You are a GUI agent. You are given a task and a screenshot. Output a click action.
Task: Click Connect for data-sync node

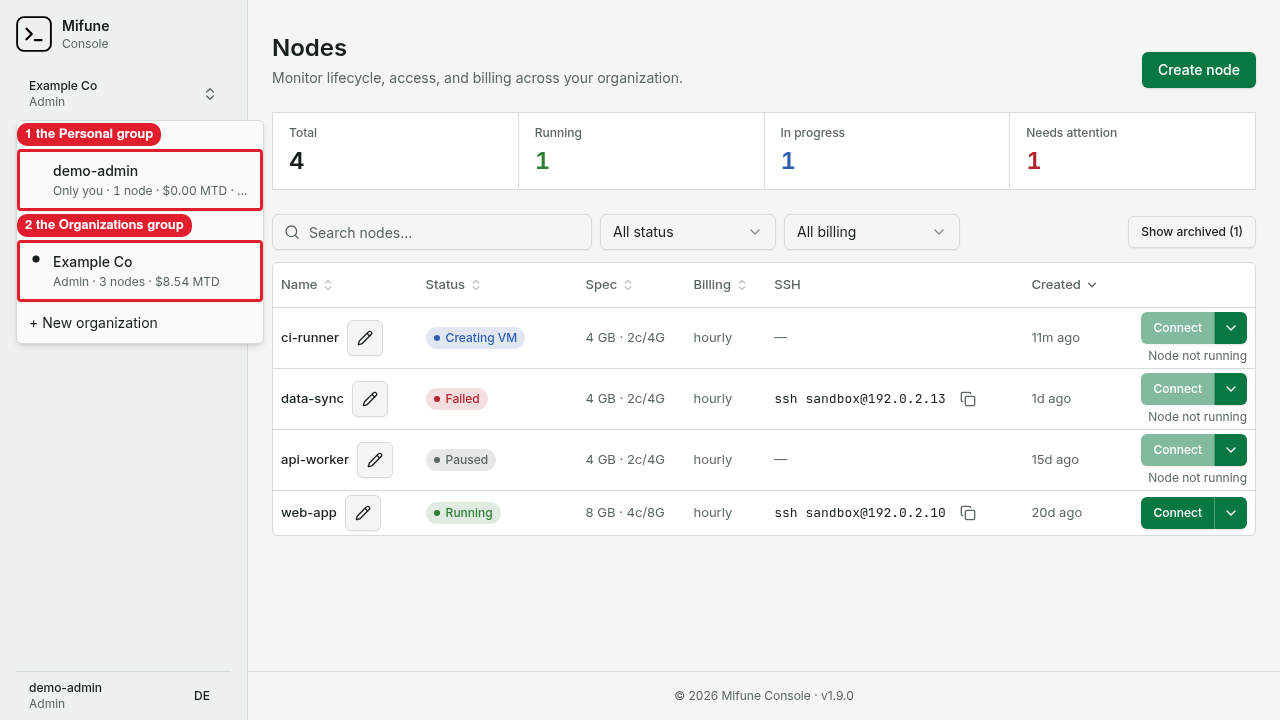1177,389
